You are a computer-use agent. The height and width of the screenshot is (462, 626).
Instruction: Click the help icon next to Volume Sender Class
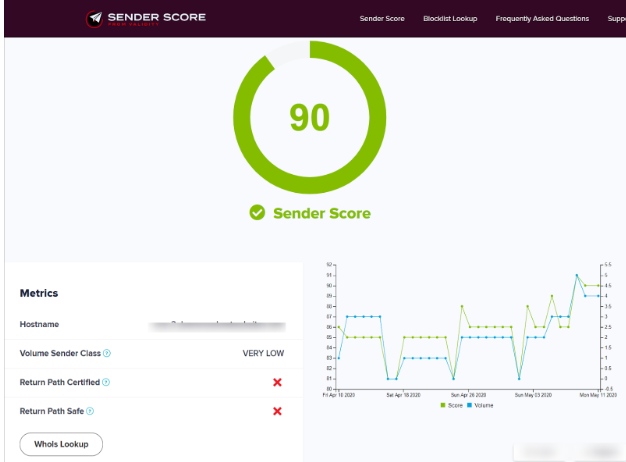click(107, 353)
